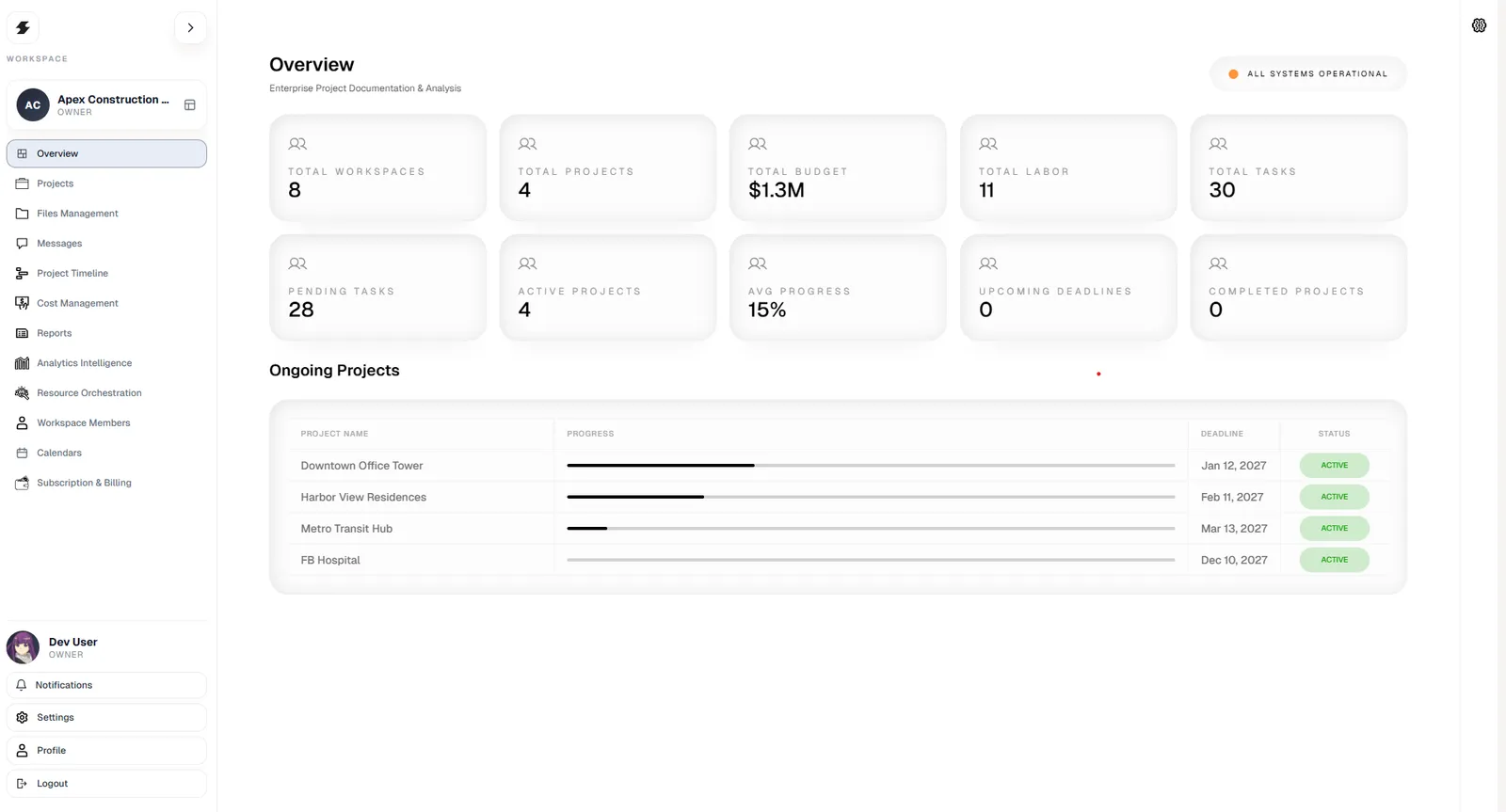Click the AC workspace avatar
Image resolution: width=1506 pixels, height=812 pixels.
[33, 104]
